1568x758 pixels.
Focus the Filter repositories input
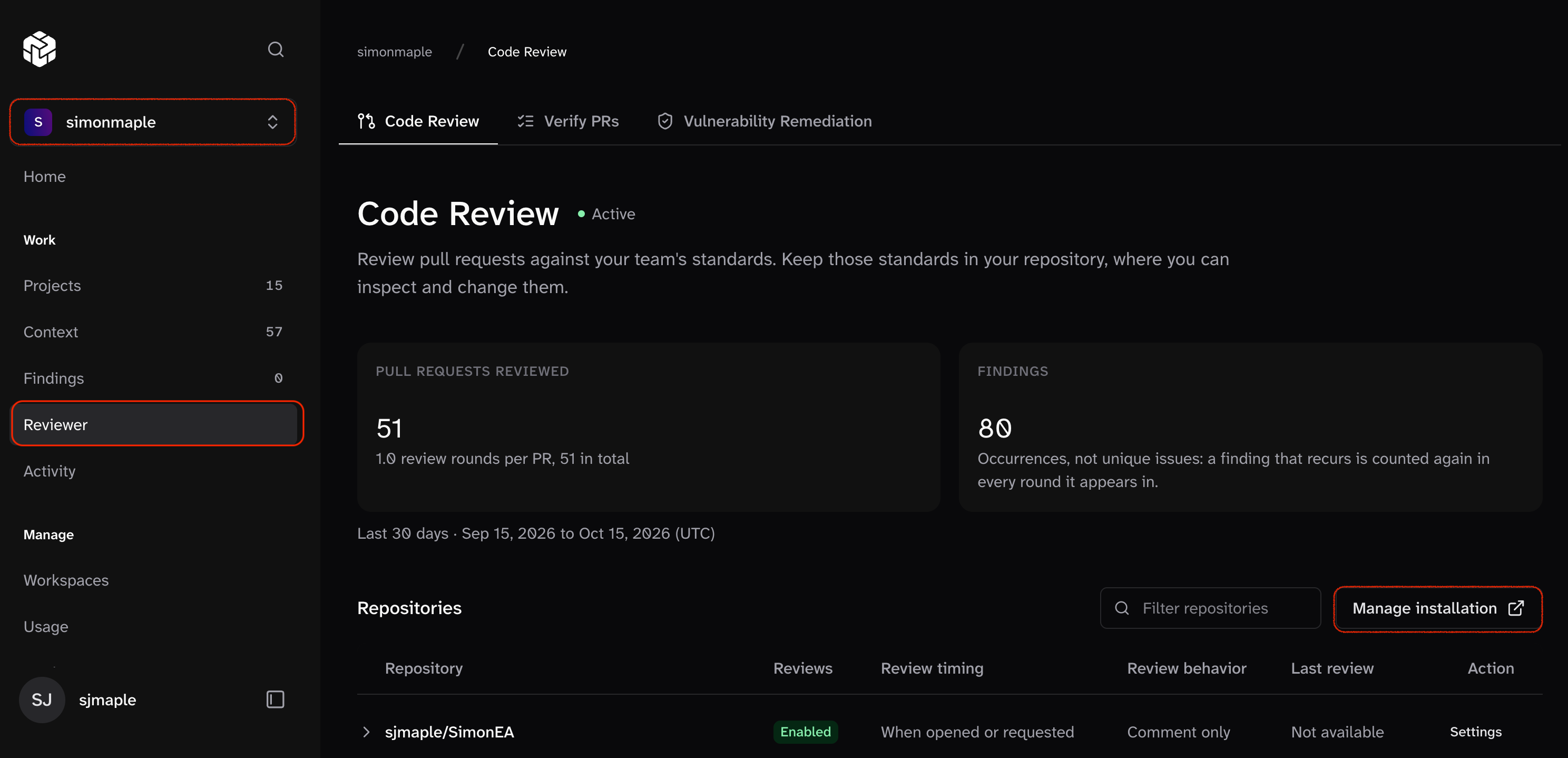(1210, 608)
